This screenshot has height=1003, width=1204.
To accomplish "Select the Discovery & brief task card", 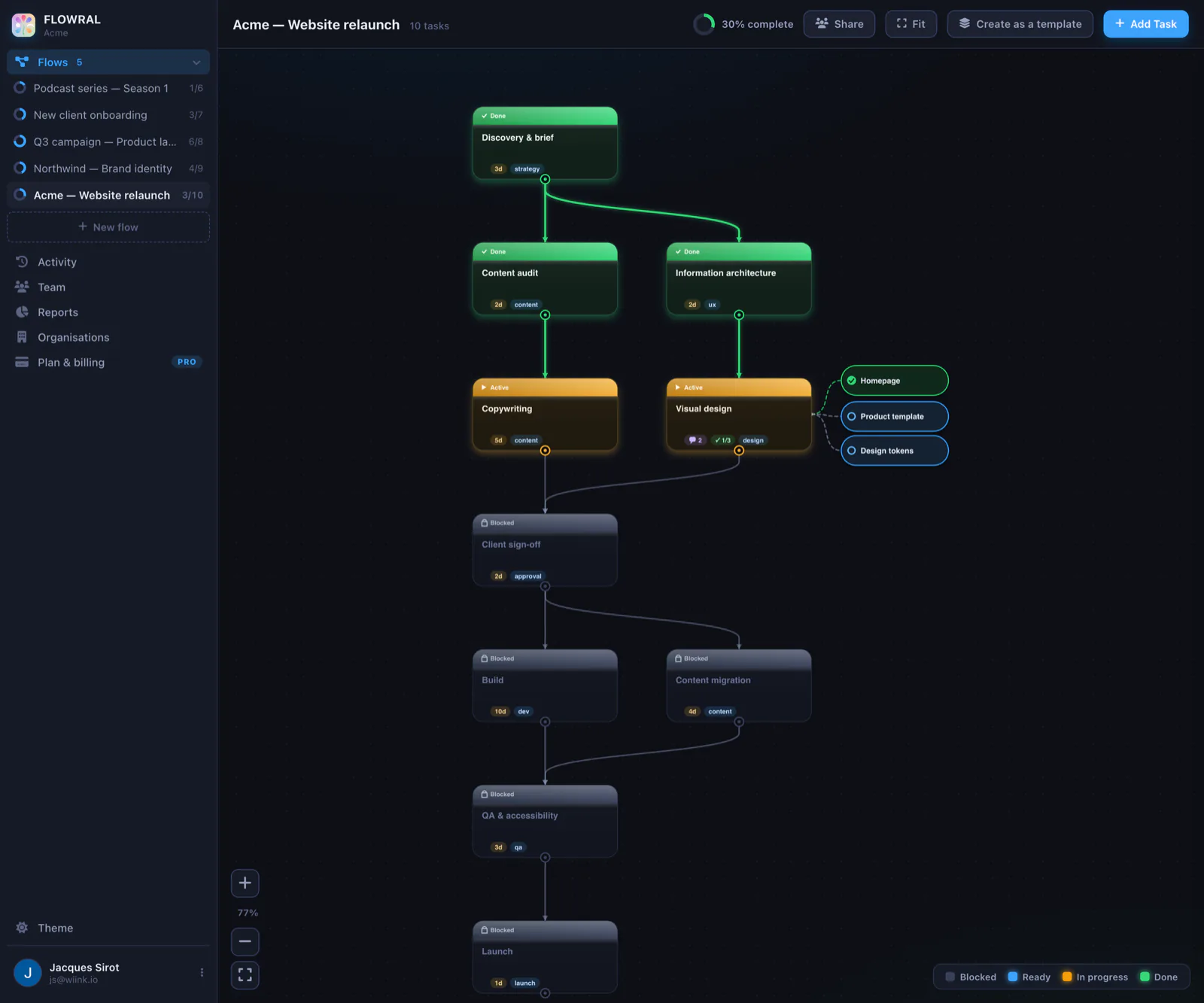I will 545,143.
